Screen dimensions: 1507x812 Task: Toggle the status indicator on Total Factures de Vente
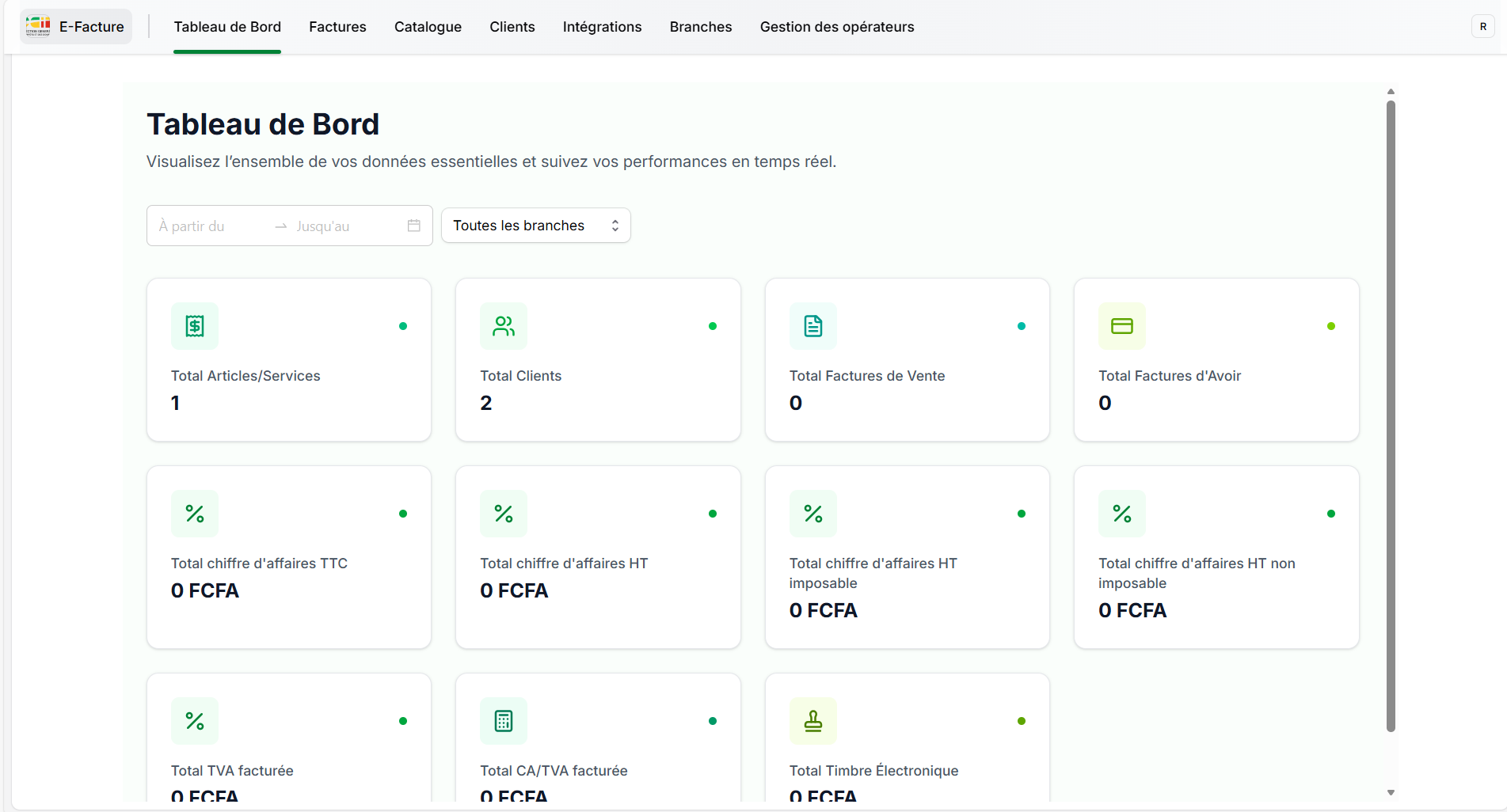1022,325
